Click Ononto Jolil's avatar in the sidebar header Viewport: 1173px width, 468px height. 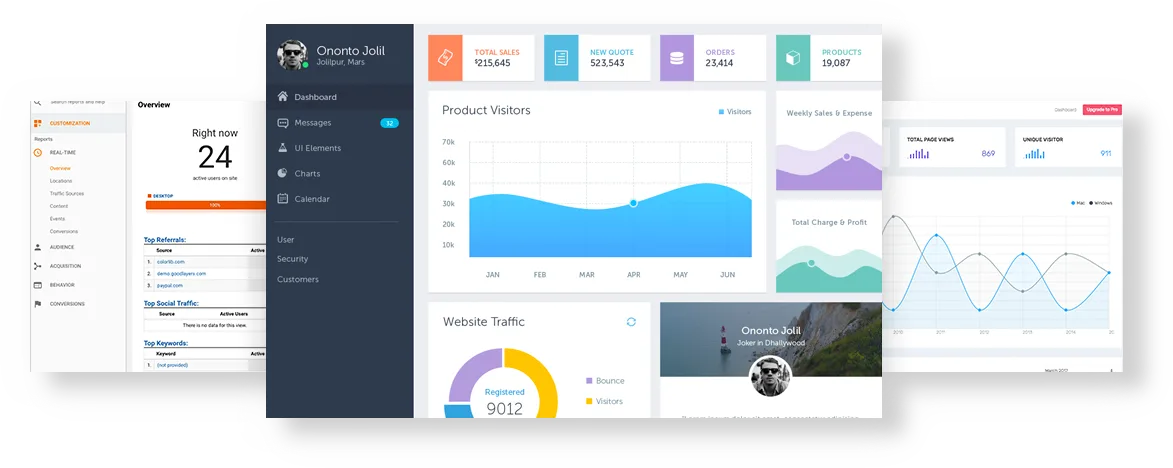(x=292, y=55)
